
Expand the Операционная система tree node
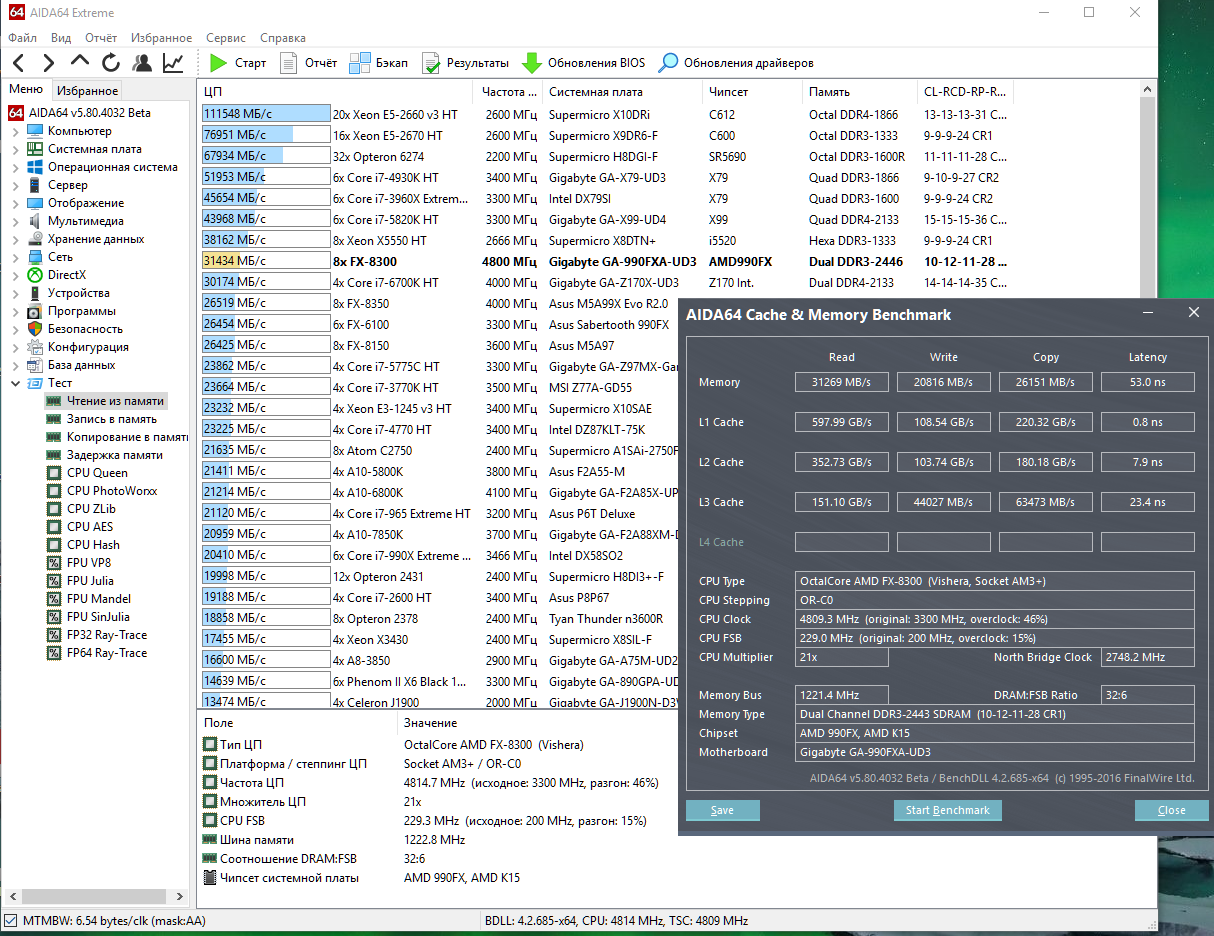click(15, 167)
